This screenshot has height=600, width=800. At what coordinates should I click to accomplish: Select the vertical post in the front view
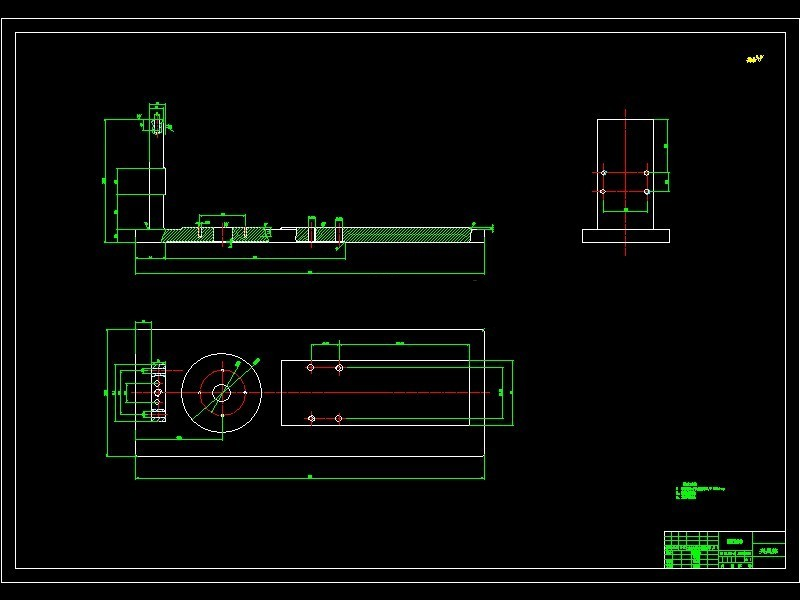(157, 173)
